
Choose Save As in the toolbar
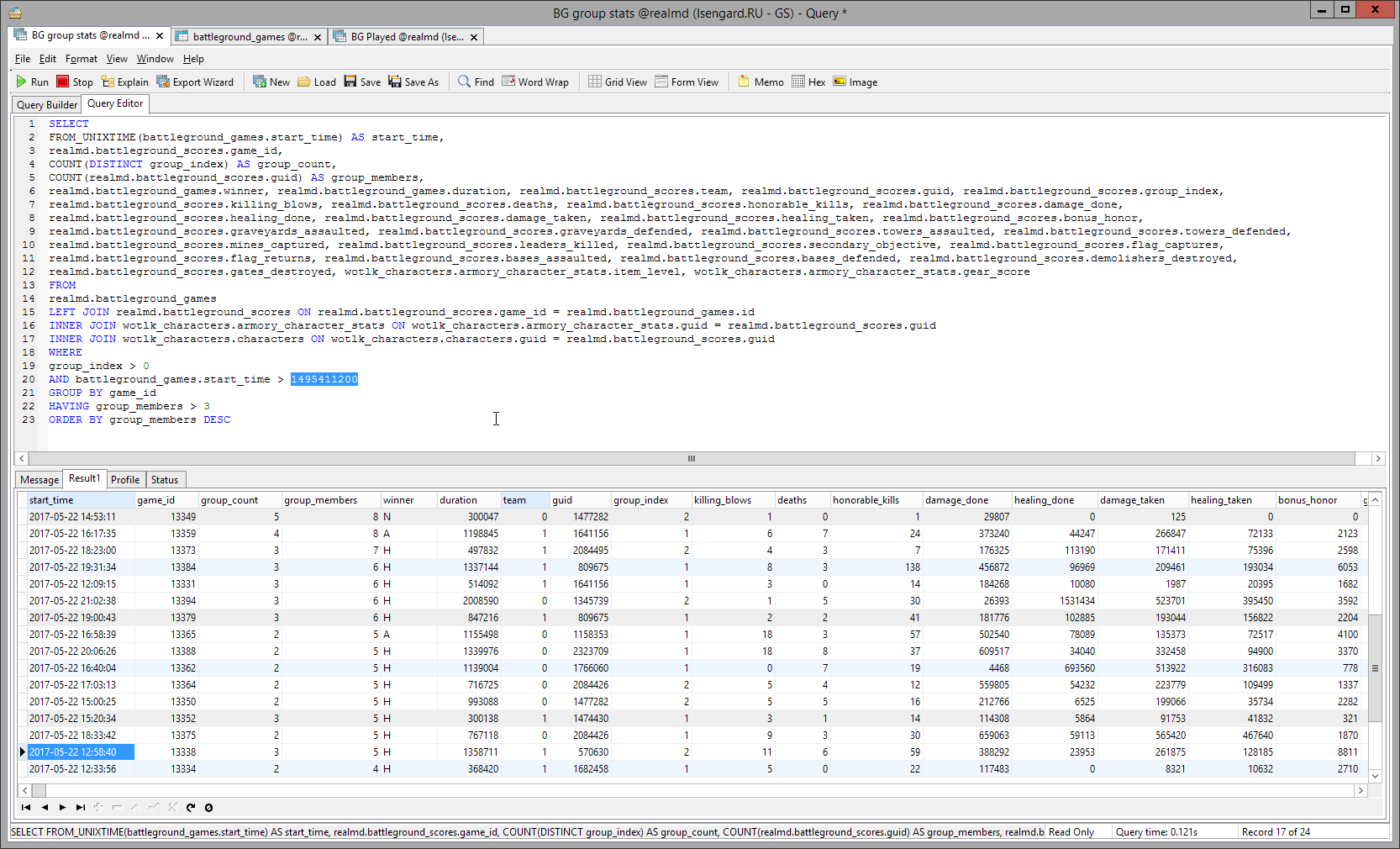point(413,82)
